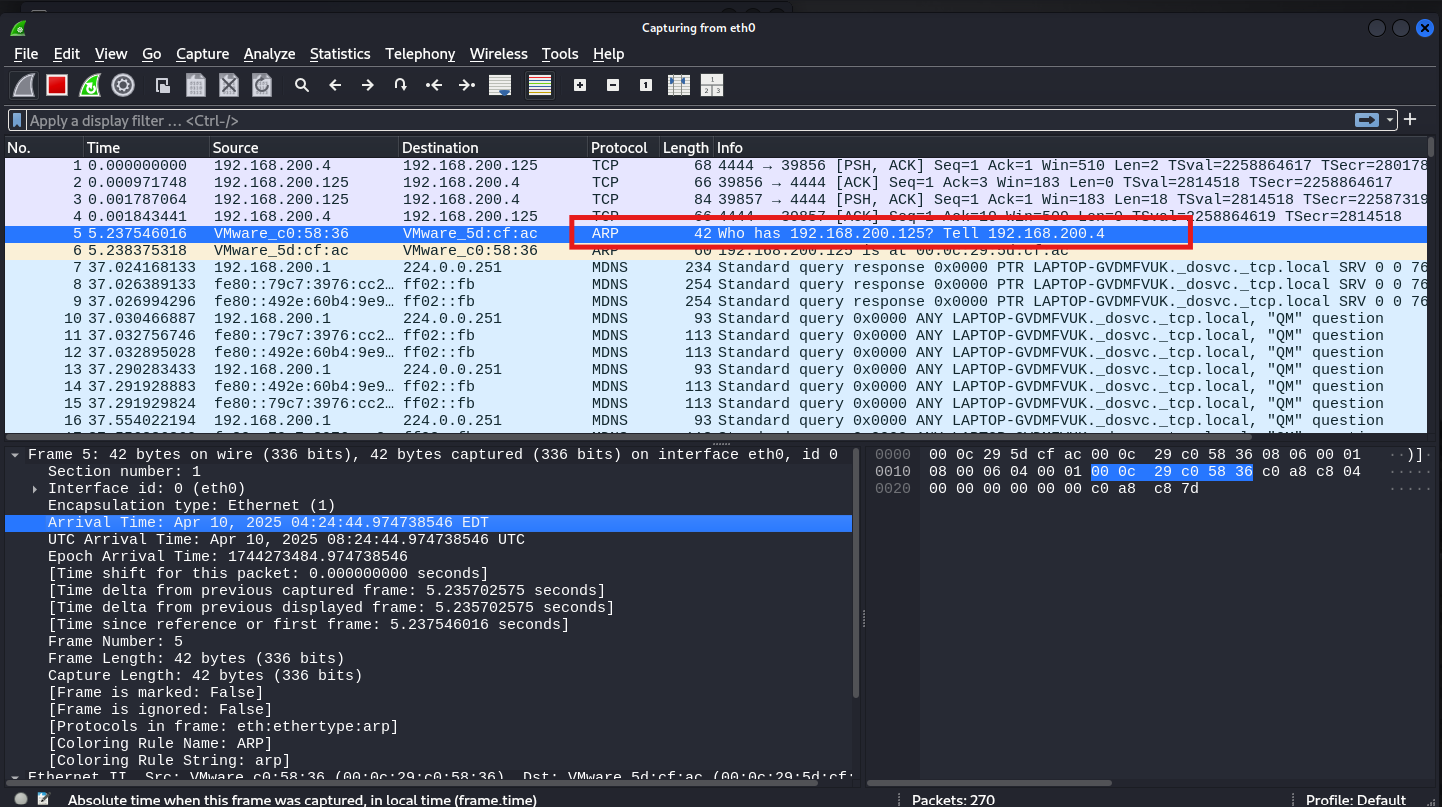Sort packets by Protocol column header

[x=623, y=147]
